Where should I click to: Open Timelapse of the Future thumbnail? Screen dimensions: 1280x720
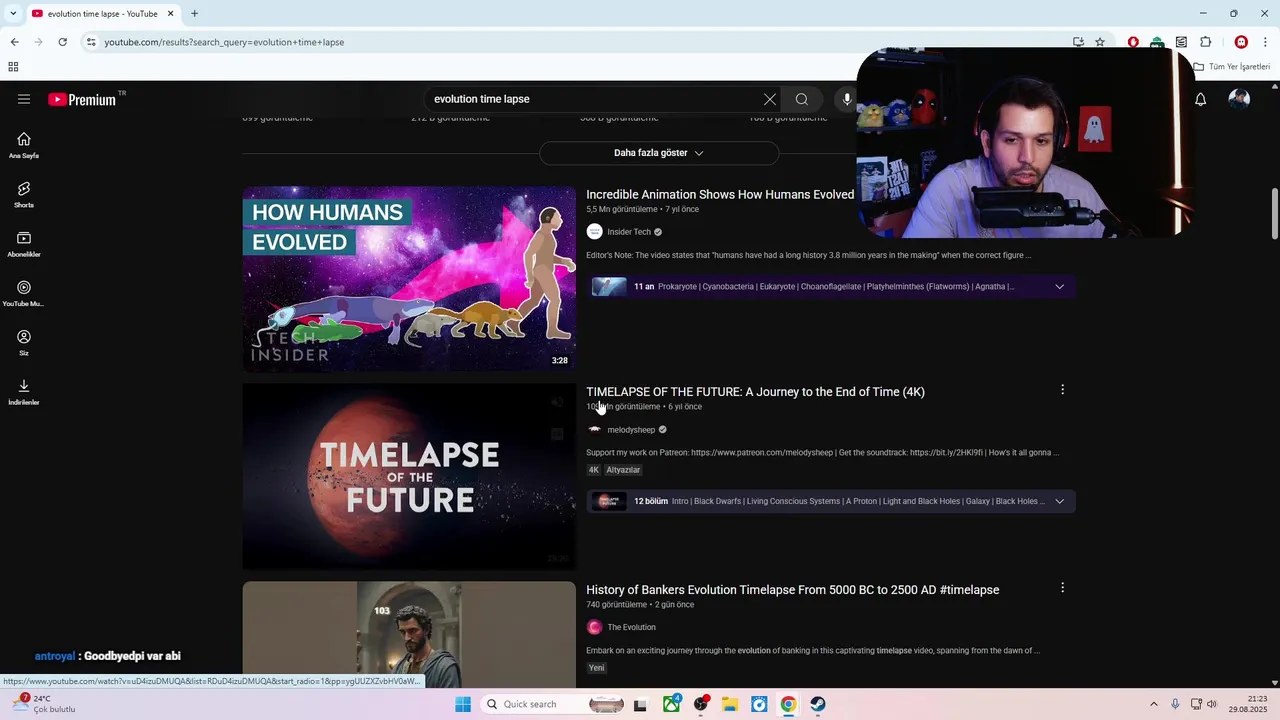[x=409, y=477]
